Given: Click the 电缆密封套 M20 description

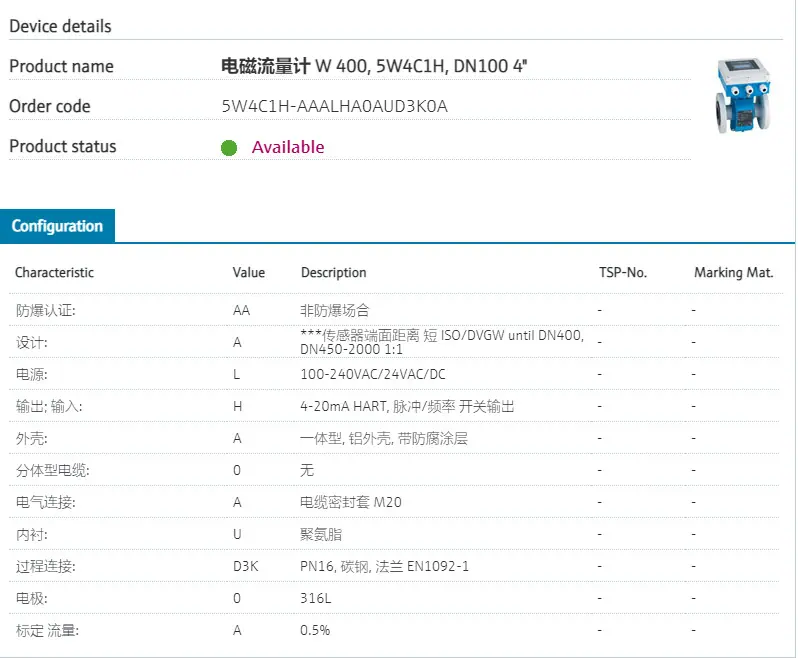Looking at the screenshot, I should coord(351,503).
